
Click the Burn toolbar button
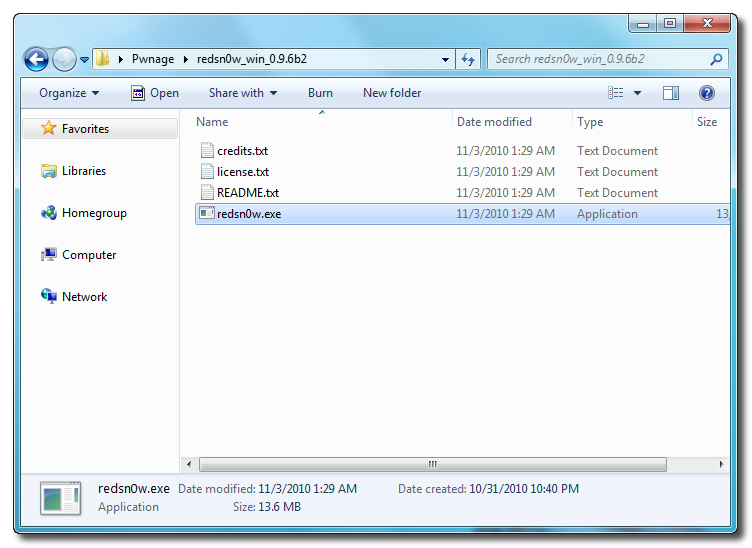320,93
